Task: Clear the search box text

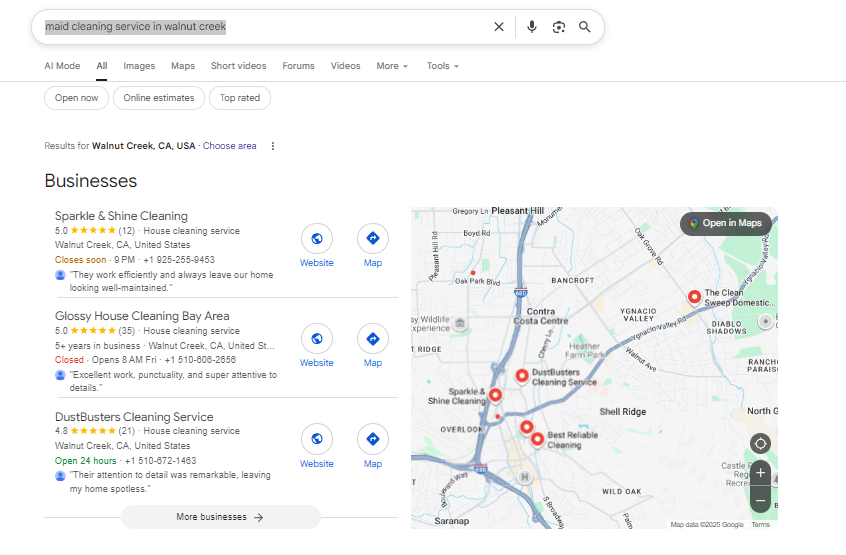Action: point(499,27)
